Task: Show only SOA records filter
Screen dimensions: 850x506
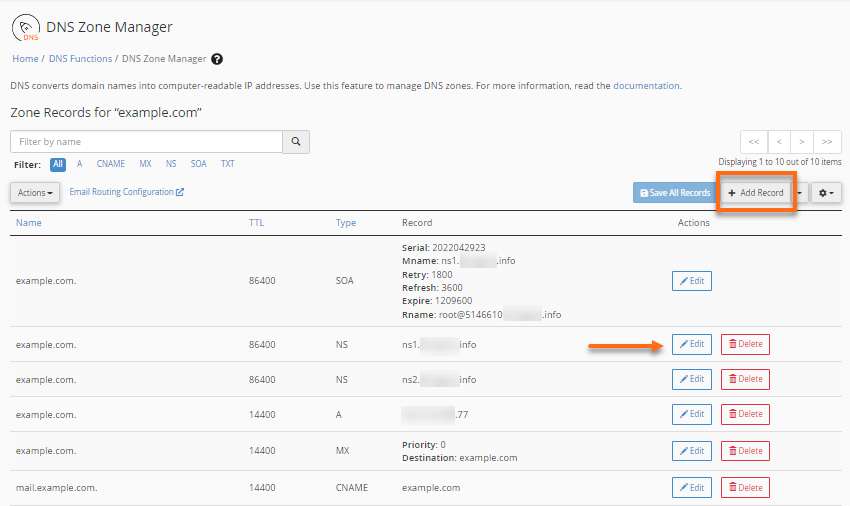Action: click(x=199, y=164)
